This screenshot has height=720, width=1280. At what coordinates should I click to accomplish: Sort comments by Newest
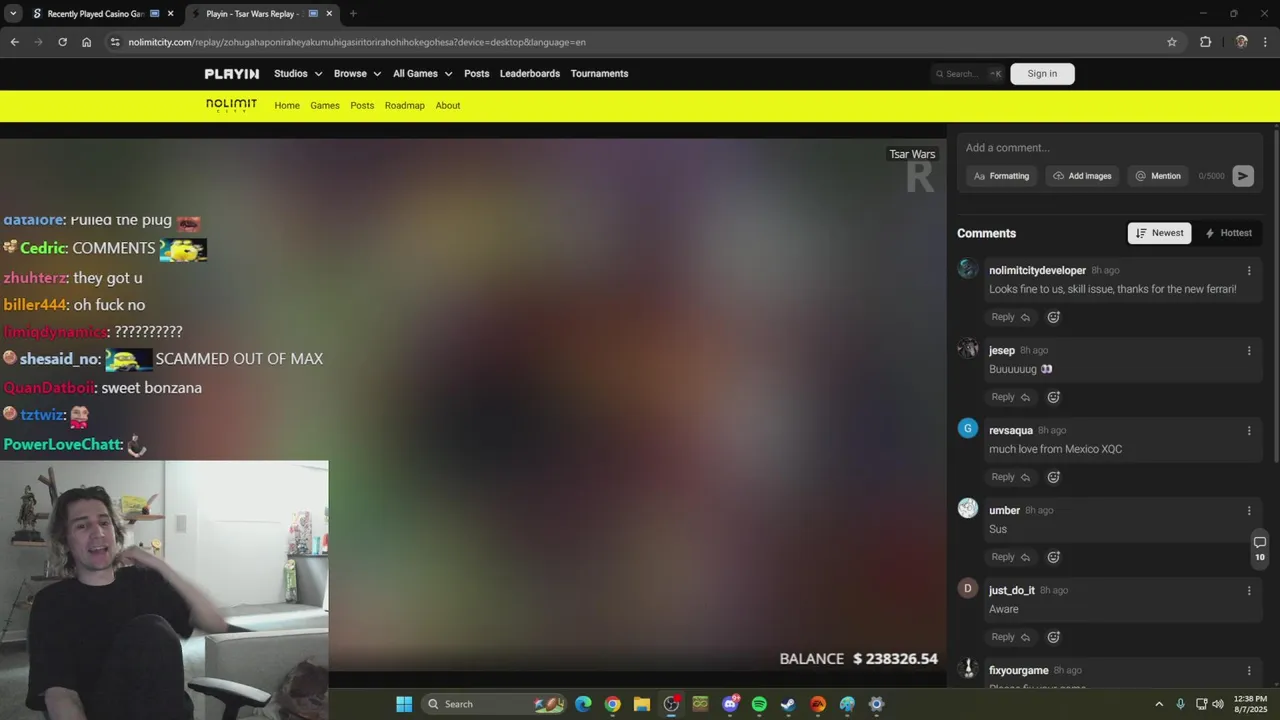(1159, 233)
